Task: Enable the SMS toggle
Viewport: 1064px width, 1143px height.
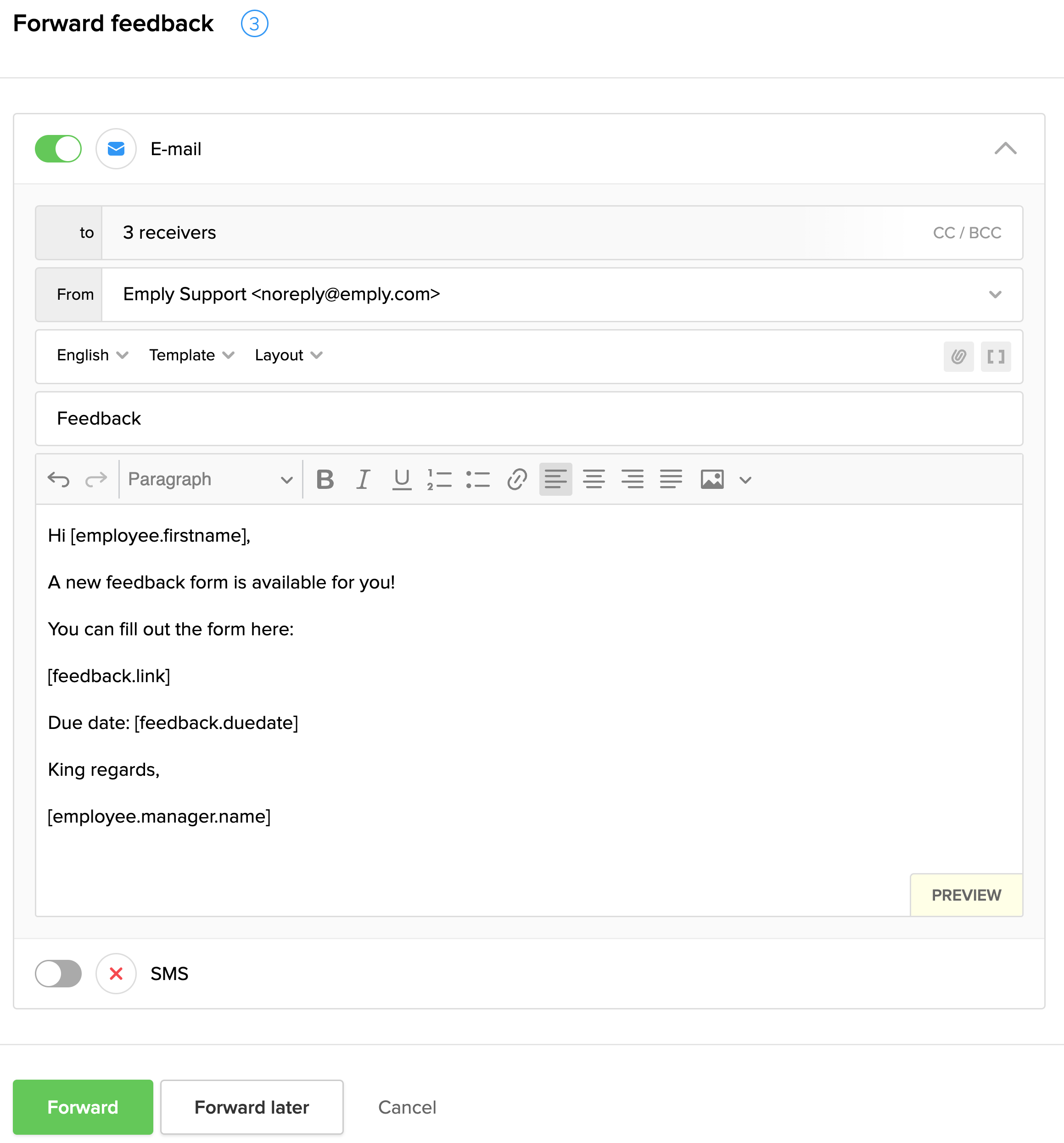Action: pyautogui.click(x=58, y=974)
